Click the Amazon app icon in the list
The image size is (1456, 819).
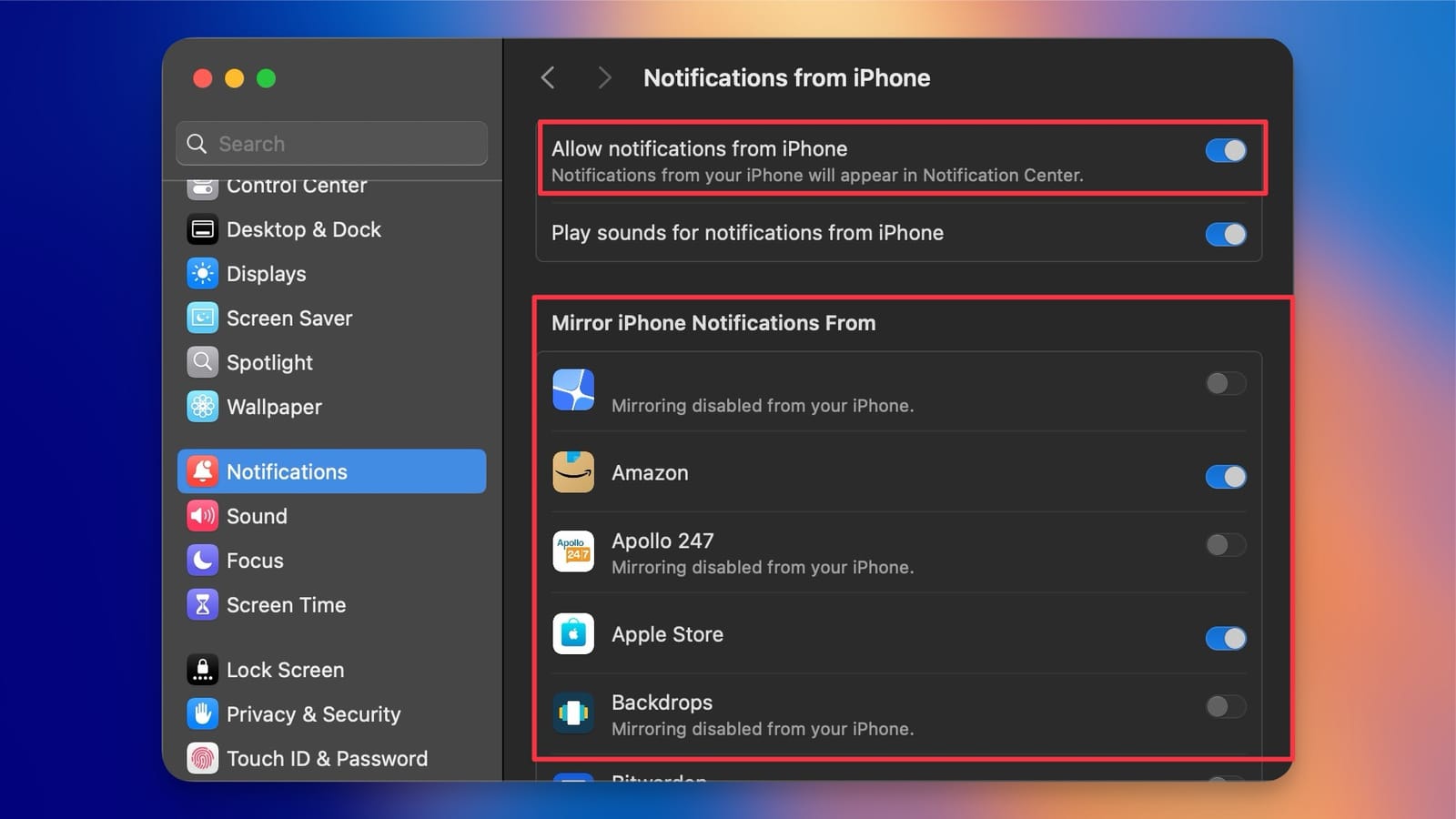tap(573, 472)
